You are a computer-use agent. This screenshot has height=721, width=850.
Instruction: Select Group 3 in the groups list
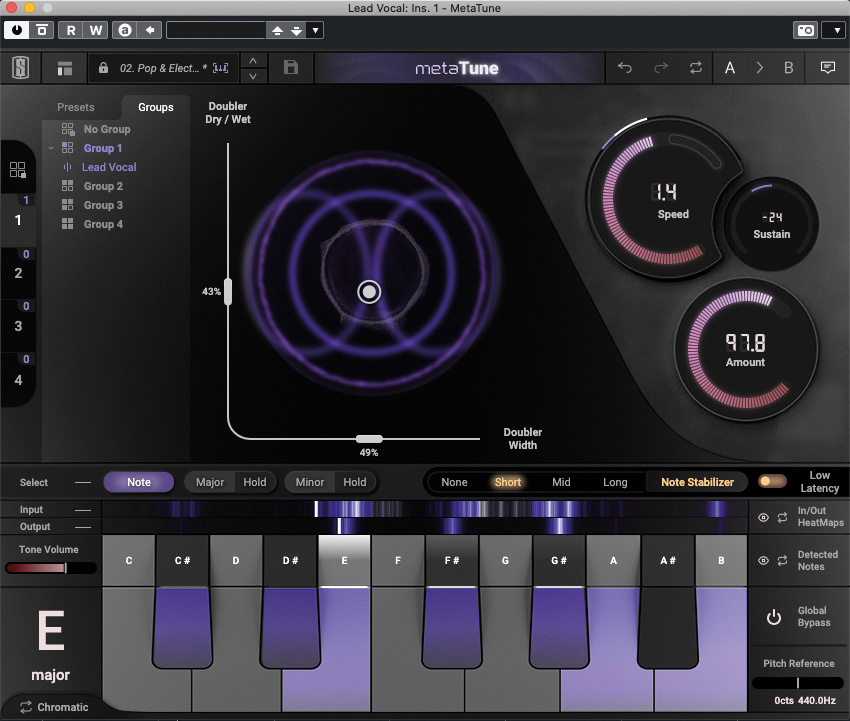click(103, 205)
